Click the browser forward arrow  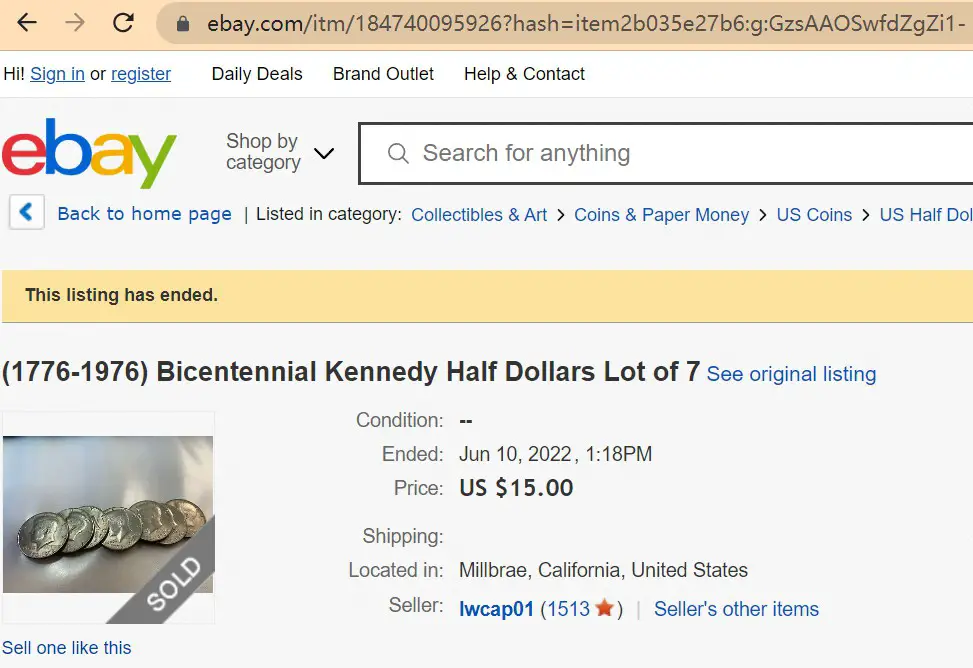(x=75, y=23)
